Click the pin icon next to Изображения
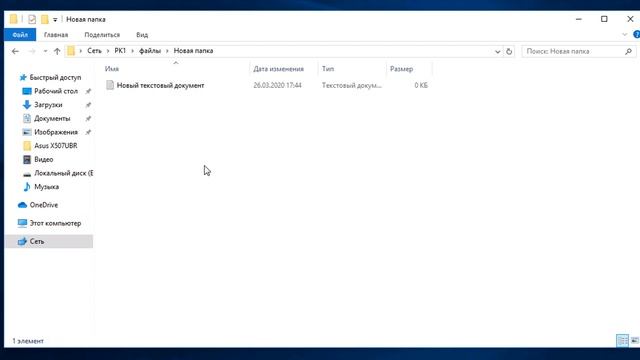 [x=88, y=132]
